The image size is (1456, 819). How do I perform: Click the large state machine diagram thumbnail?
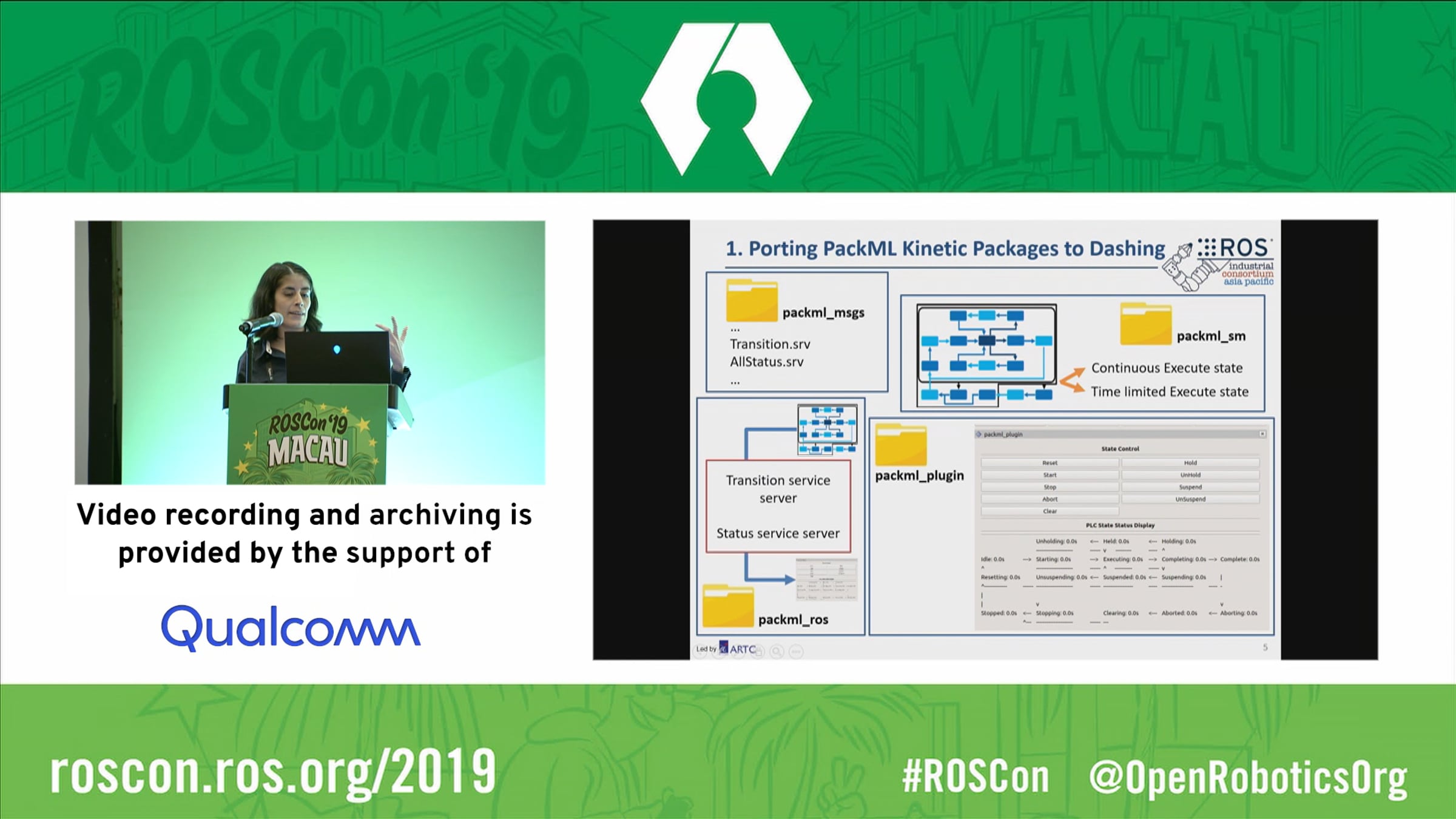(x=986, y=353)
